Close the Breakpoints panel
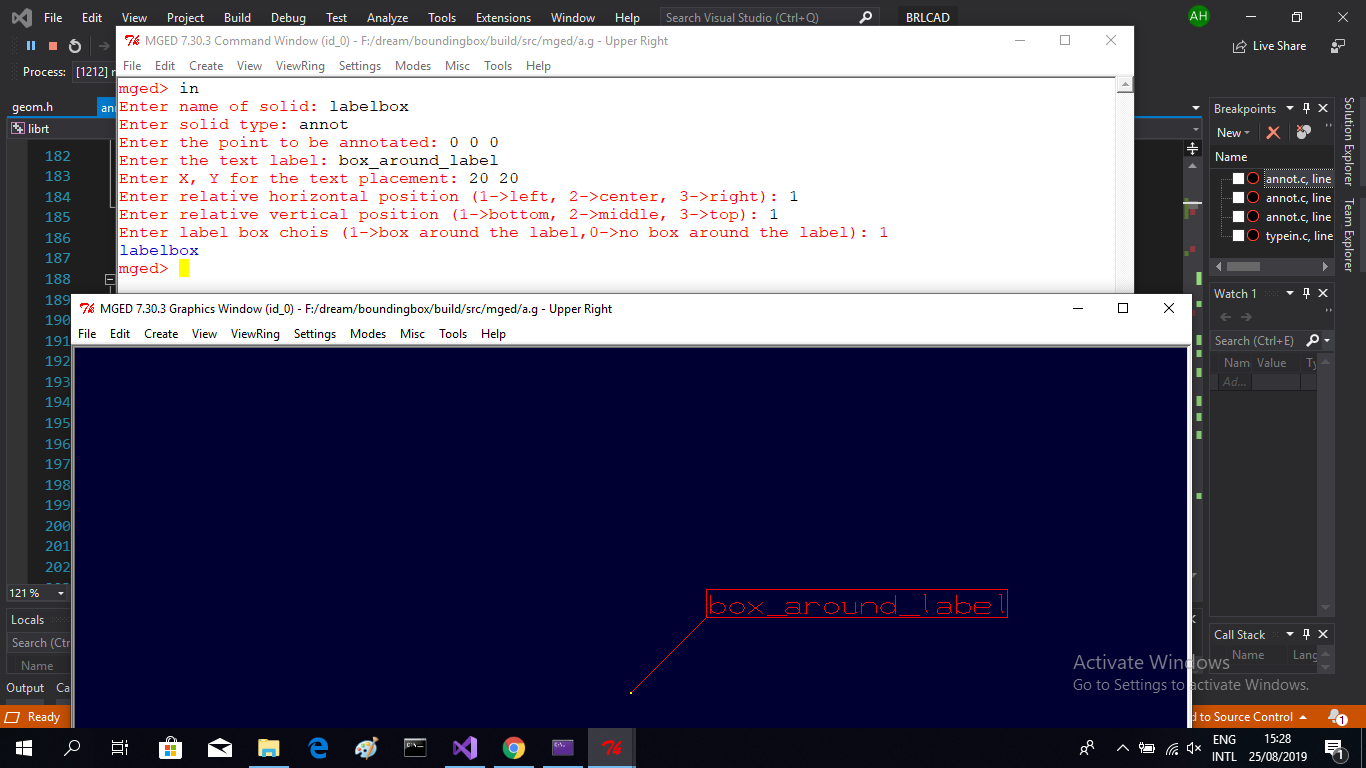Screen dimensions: 1366x768 [1323, 108]
